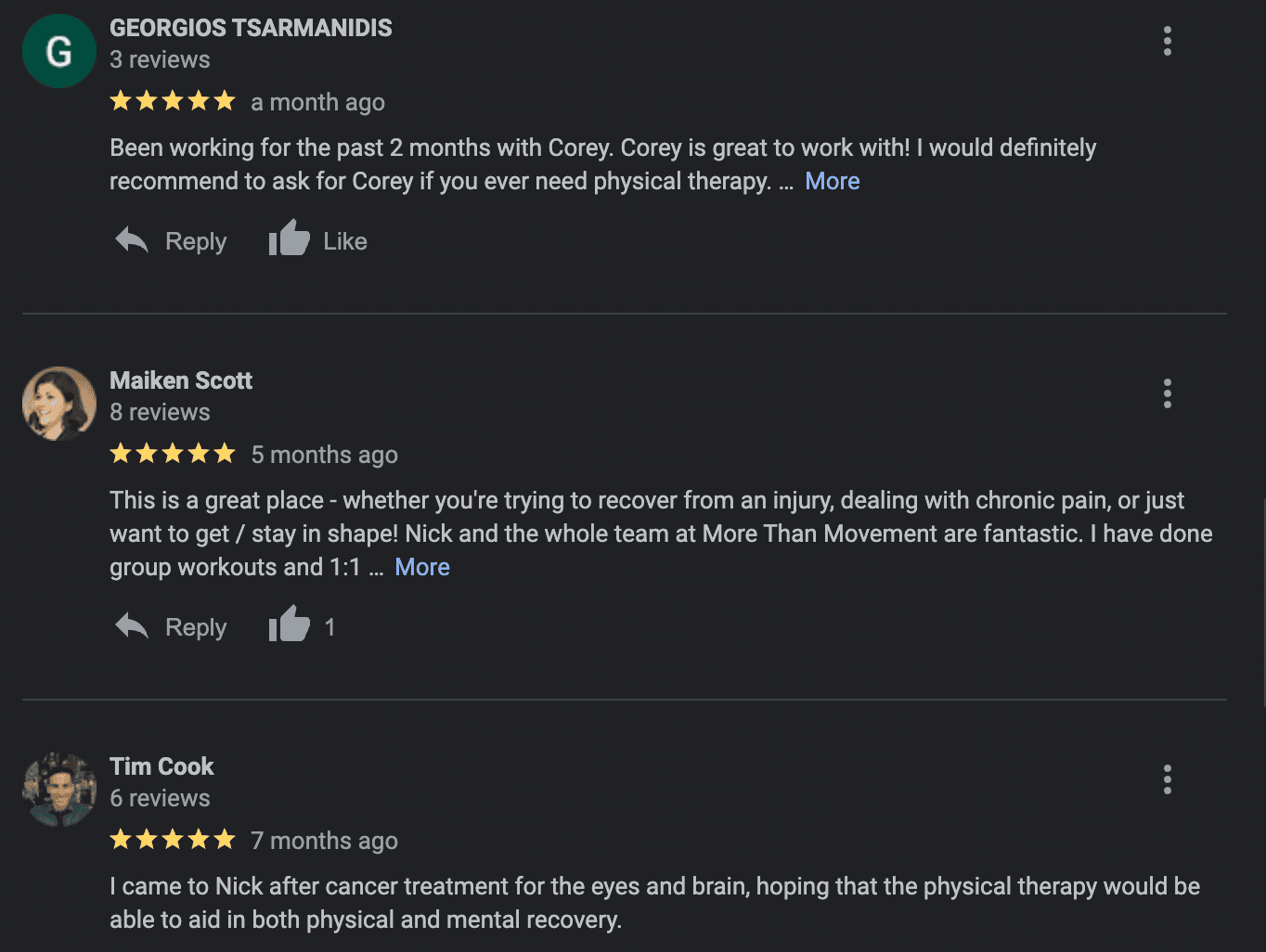This screenshot has height=952, width=1266.
Task: Click Maiken Scott's five-star rating
Action: pos(173,454)
